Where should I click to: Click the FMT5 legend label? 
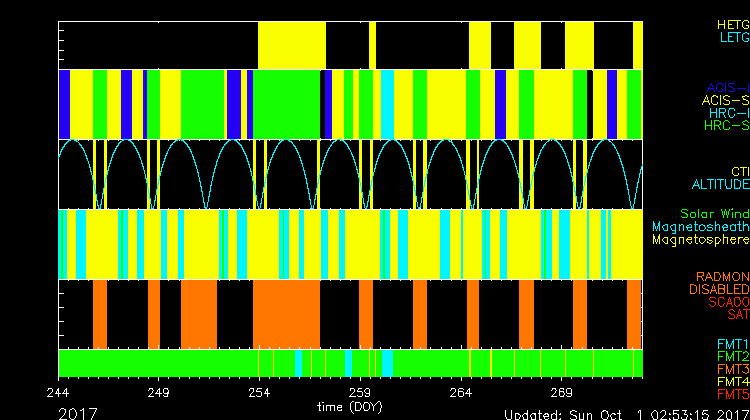732,395
